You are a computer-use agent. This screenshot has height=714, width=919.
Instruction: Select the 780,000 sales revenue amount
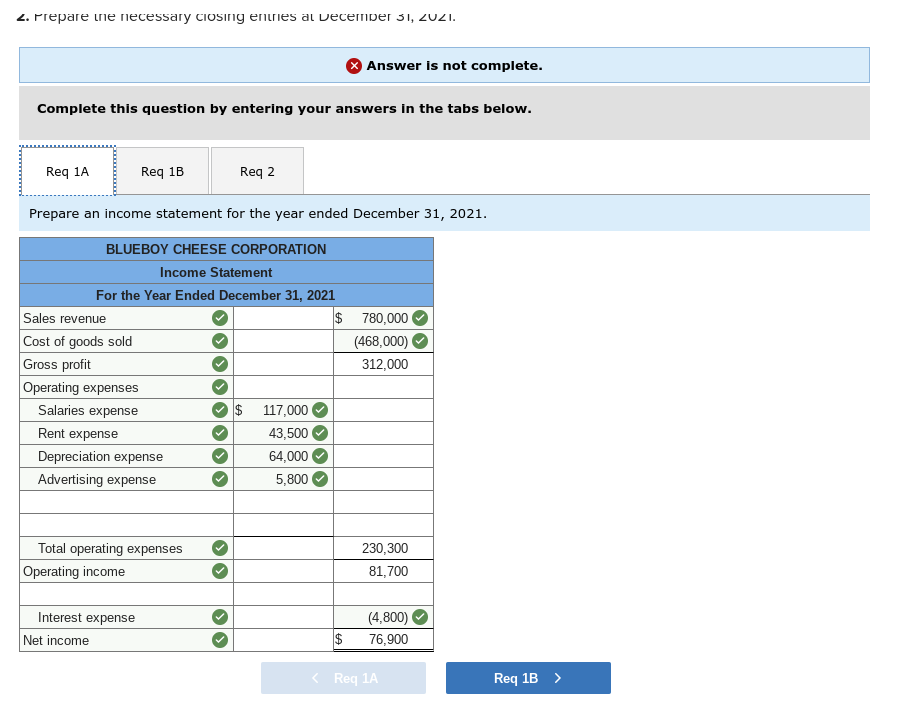point(383,318)
